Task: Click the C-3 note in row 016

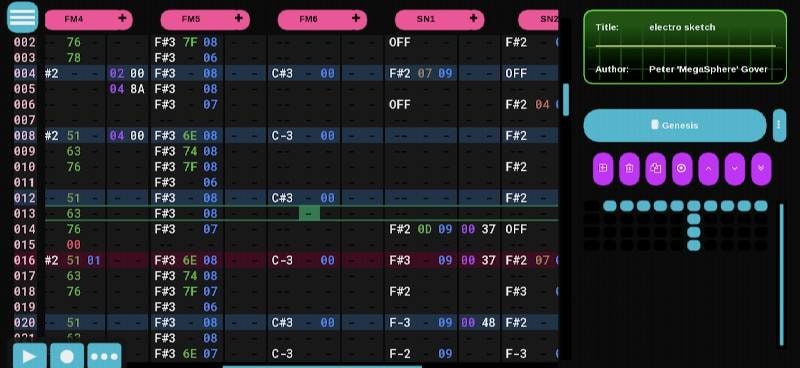Action: click(282, 260)
